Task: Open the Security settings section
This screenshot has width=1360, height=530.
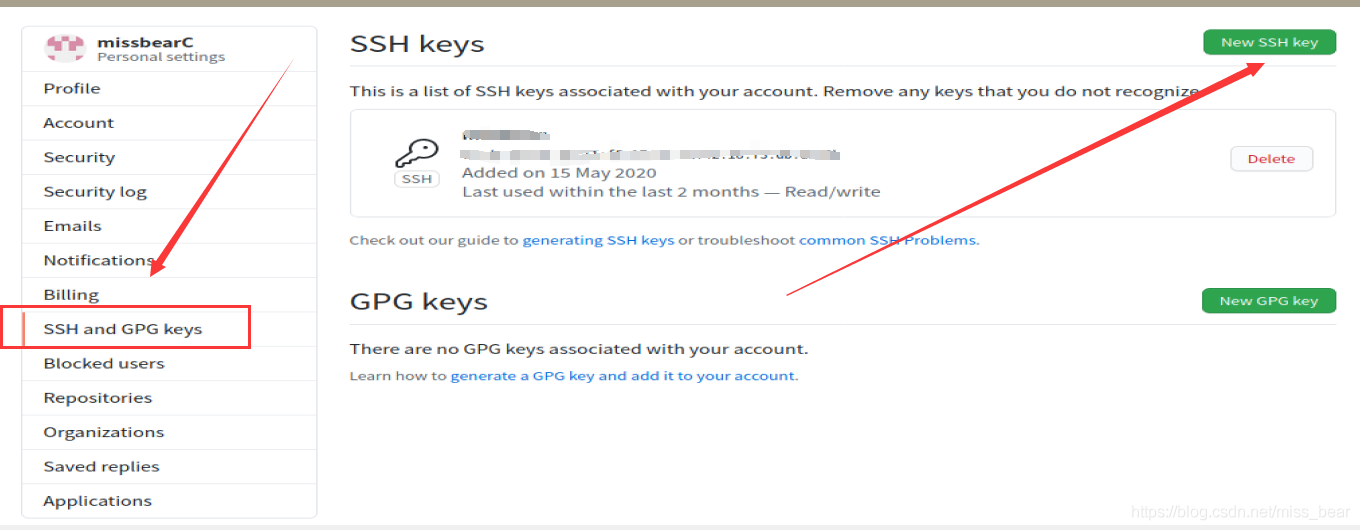Action: point(79,157)
